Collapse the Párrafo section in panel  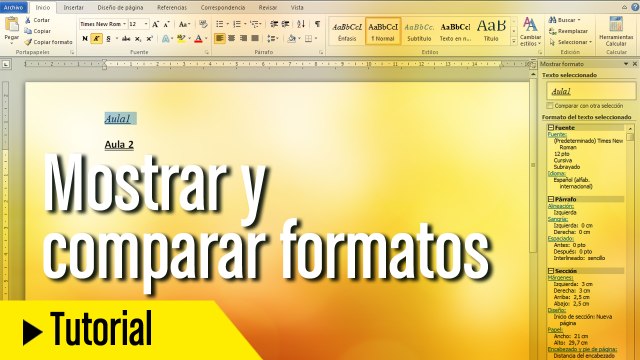[551, 199]
